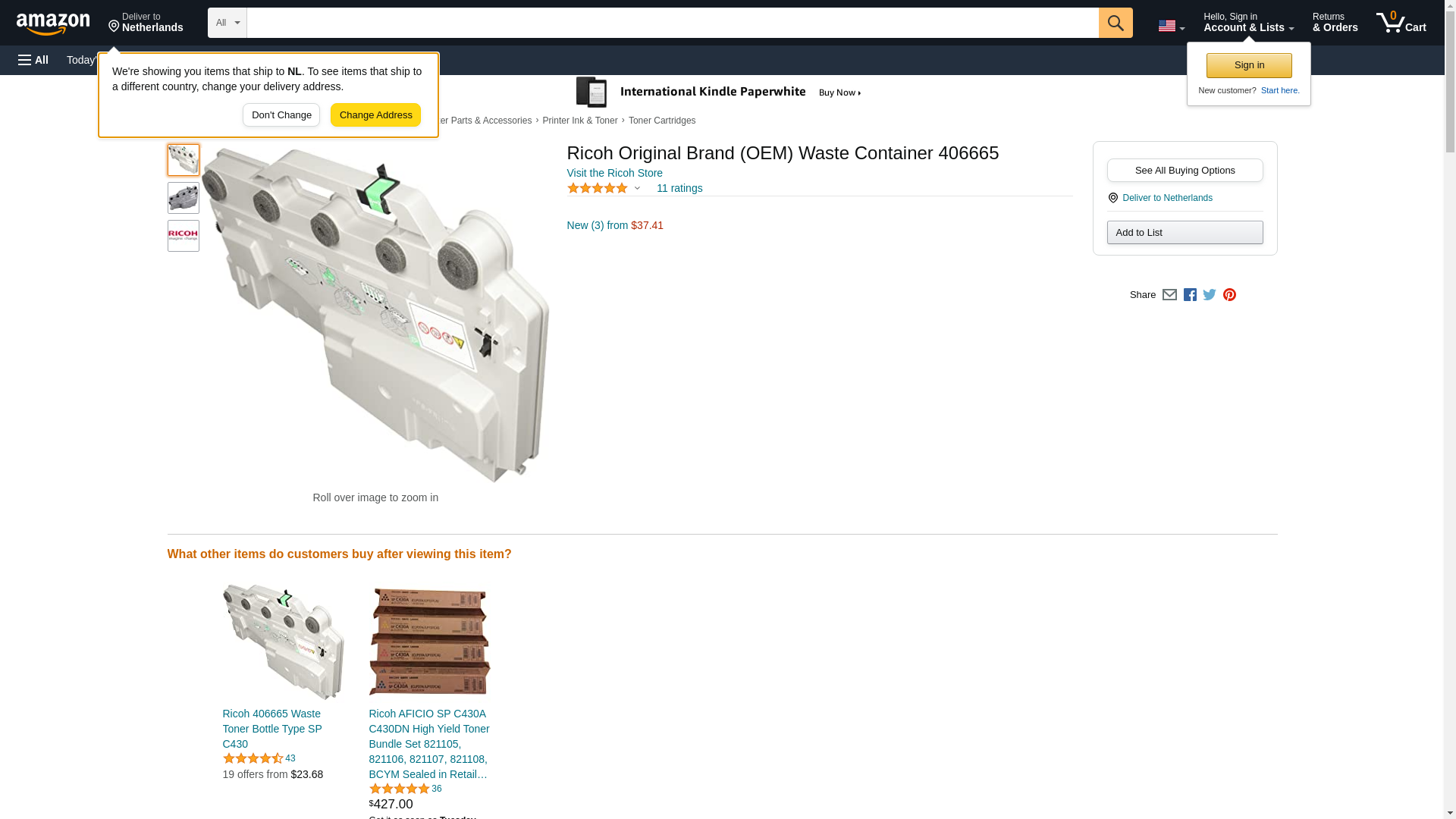
Task: Open Account & Lists menu
Action: pyautogui.click(x=1248, y=23)
